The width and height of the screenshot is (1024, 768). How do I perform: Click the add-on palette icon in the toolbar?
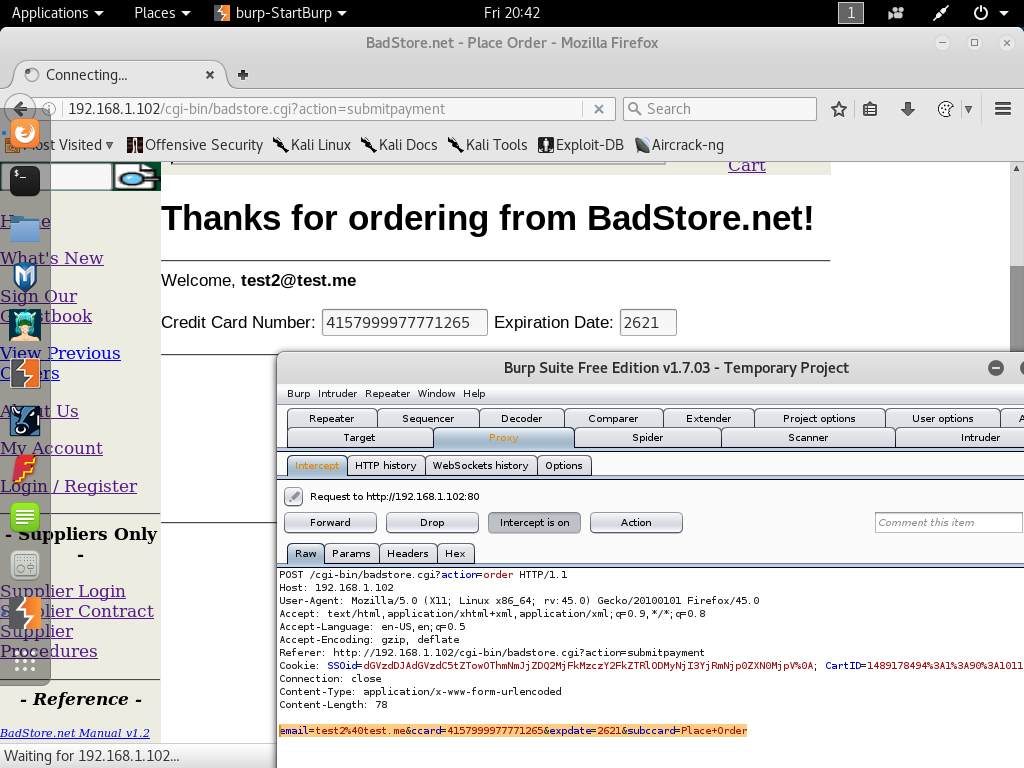(x=946, y=109)
